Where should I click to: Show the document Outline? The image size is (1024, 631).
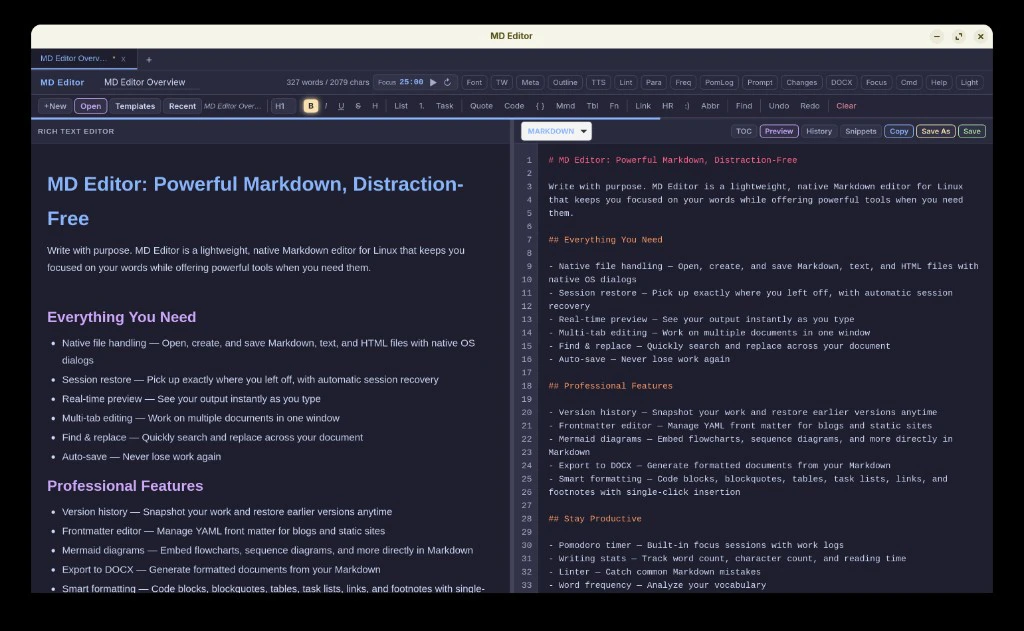565,82
